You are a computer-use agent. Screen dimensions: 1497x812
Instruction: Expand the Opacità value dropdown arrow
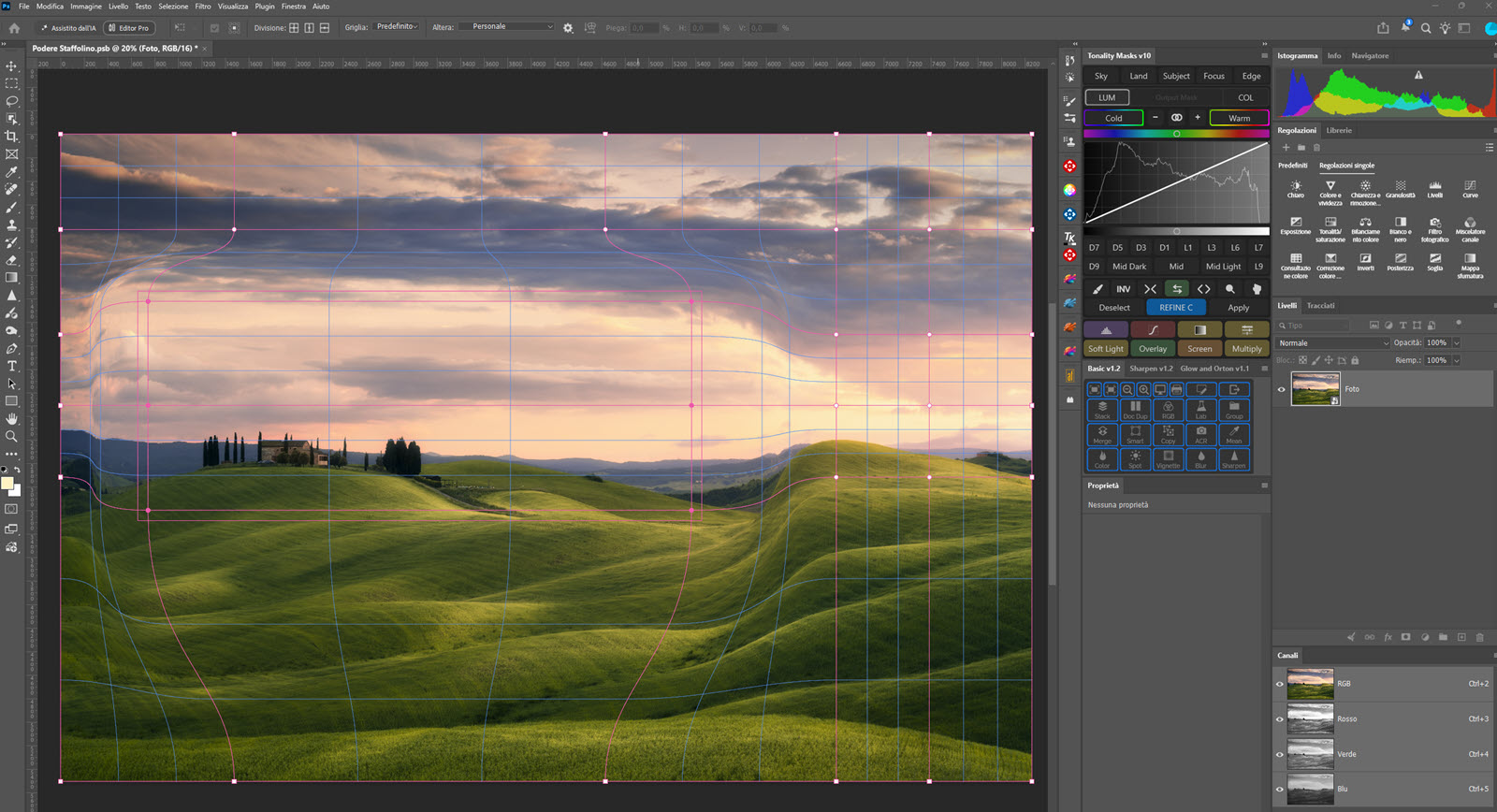tap(1457, 343)
